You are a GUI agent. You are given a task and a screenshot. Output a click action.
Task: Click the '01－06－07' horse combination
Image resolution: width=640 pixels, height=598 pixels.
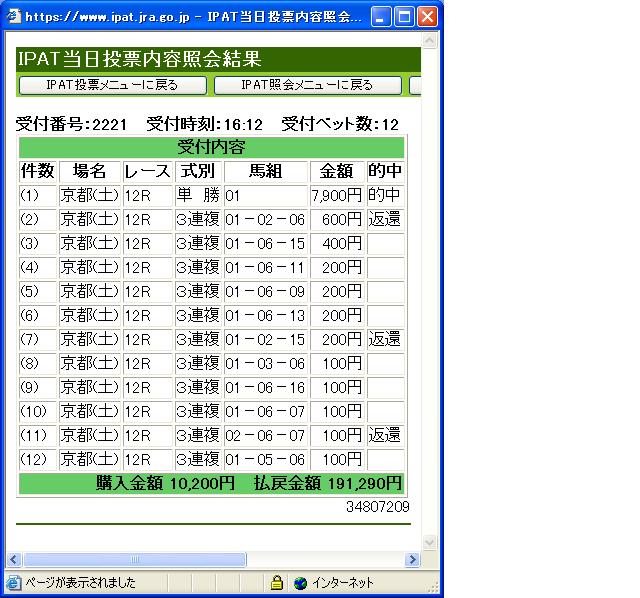point(266,411)
